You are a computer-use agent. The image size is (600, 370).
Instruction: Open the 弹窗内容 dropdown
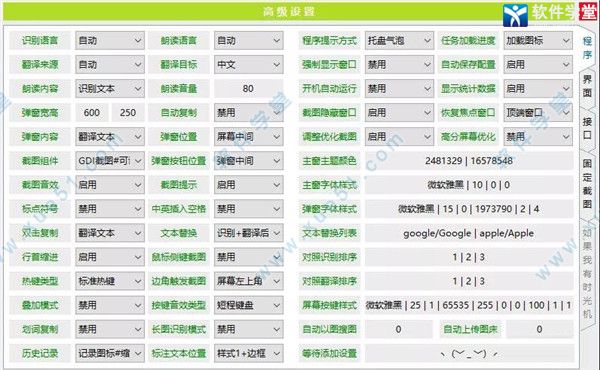[110, 137]
